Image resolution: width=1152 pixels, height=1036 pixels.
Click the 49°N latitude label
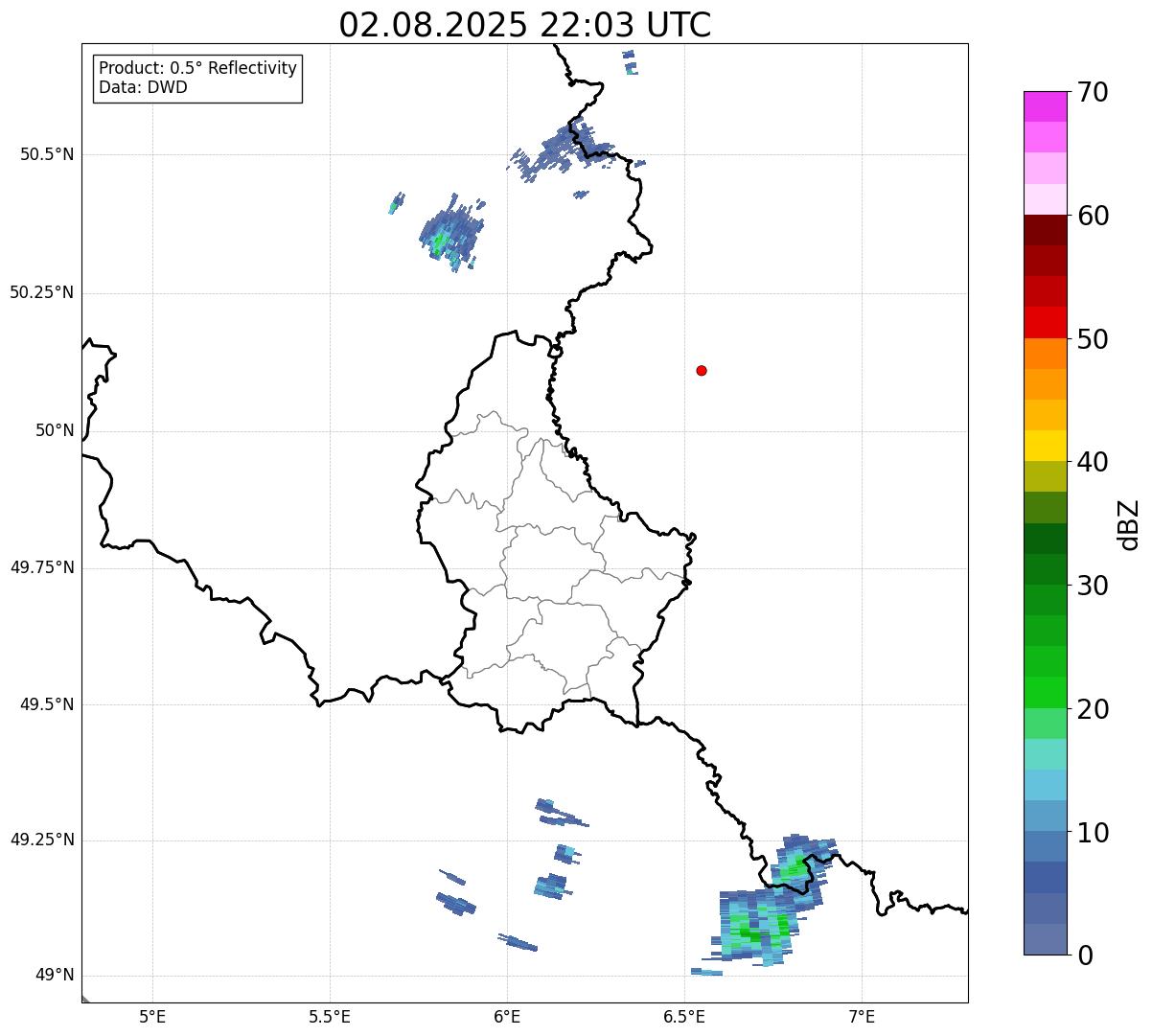pyautogui.click(x=55, y=976)
